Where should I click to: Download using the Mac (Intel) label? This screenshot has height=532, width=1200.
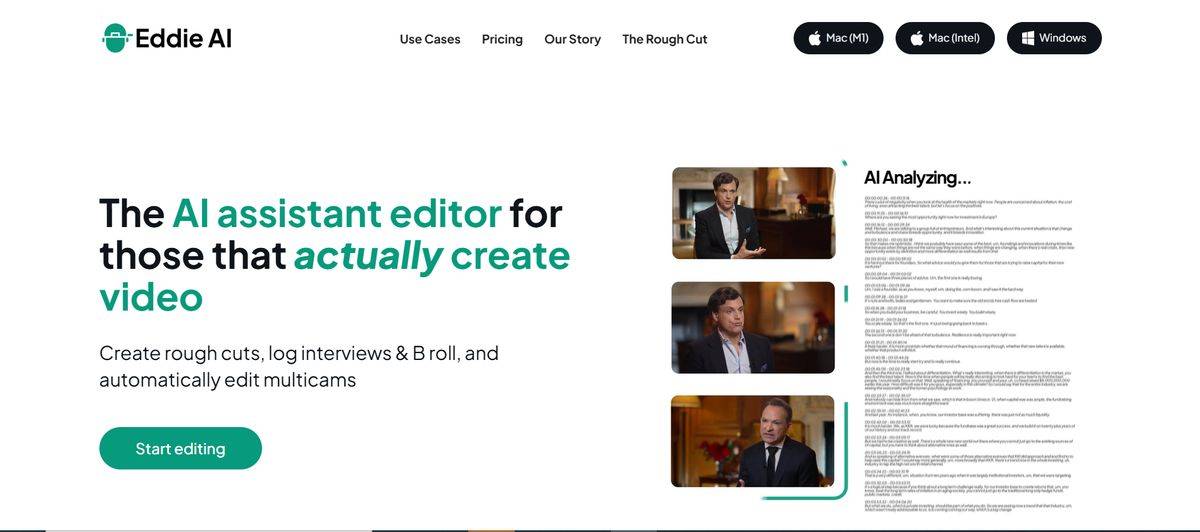tap(953, 38)
